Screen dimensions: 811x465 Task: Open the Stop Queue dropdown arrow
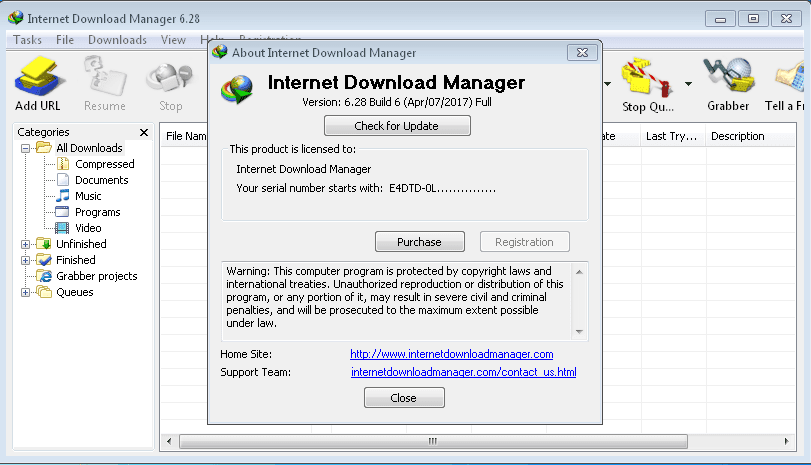click(x=688, y=84)
